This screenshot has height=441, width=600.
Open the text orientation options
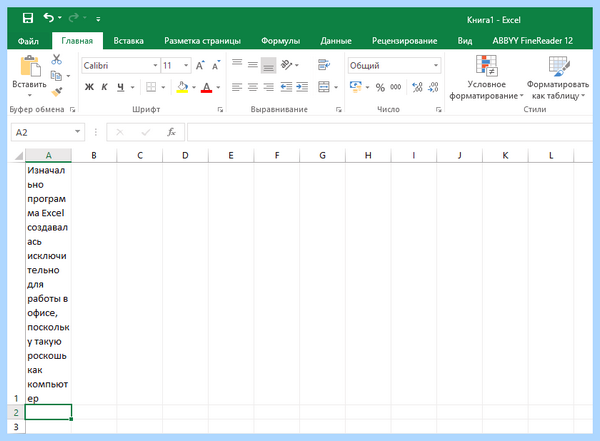(289, 65)
